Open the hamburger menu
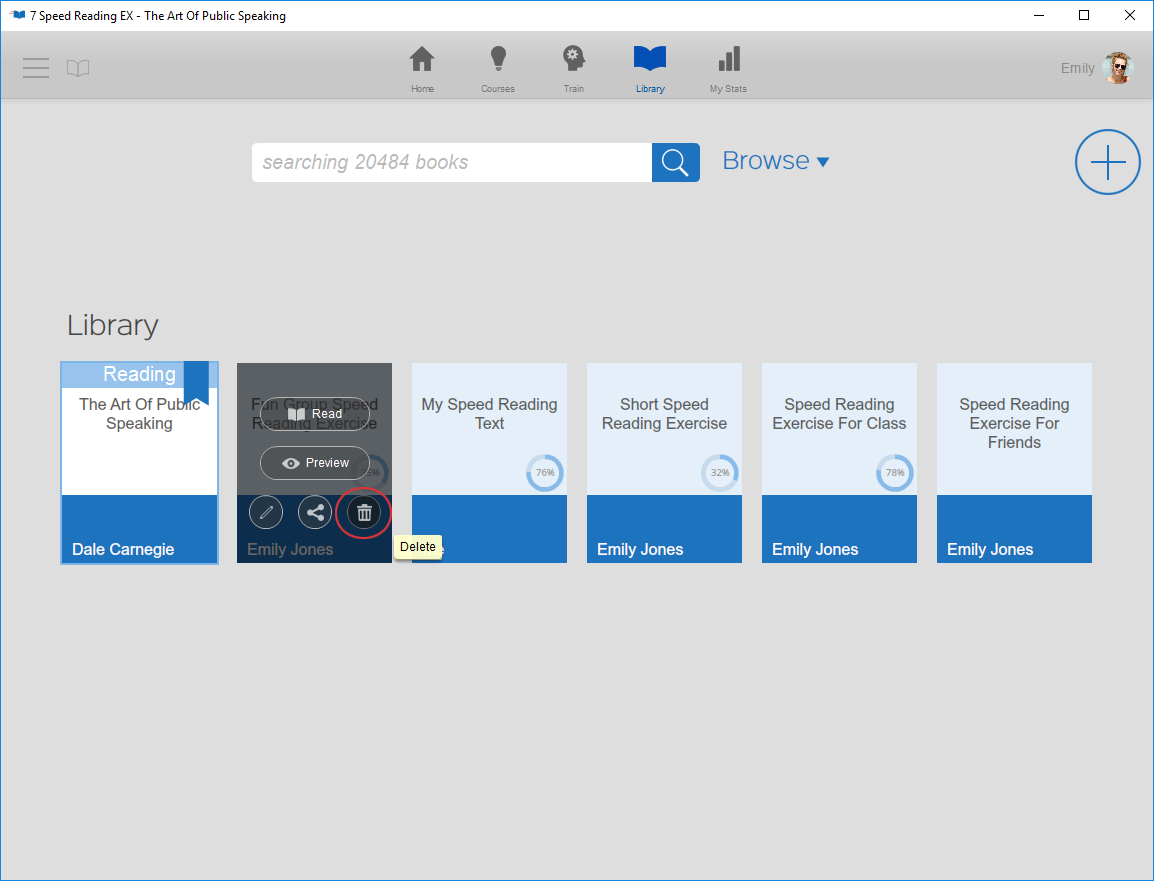Viewport: 1154px width, 881px height. coord(36,68)
